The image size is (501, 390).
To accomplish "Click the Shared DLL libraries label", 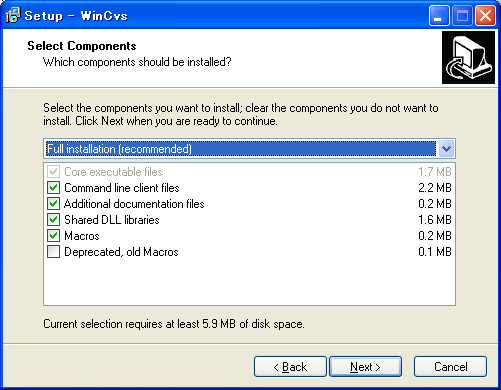I will tap(112, 220).
